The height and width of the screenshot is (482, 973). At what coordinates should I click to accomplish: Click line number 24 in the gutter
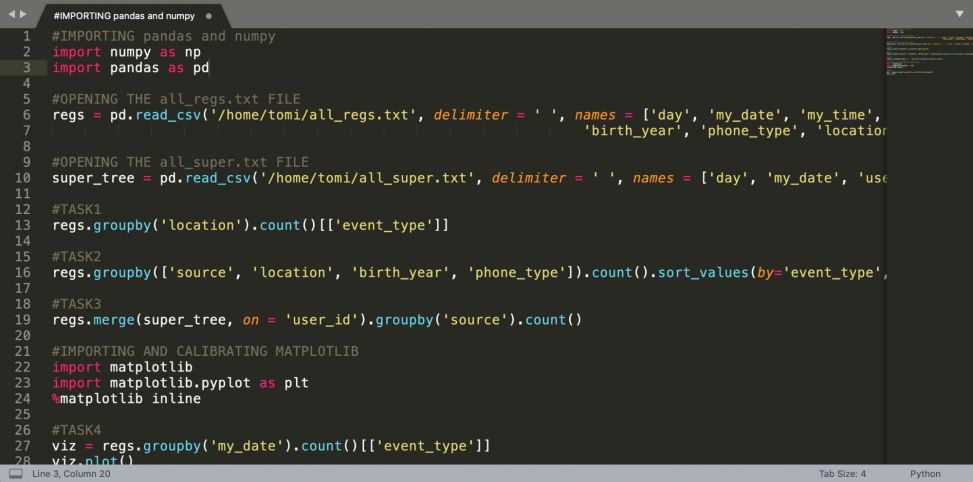point(25,398)
